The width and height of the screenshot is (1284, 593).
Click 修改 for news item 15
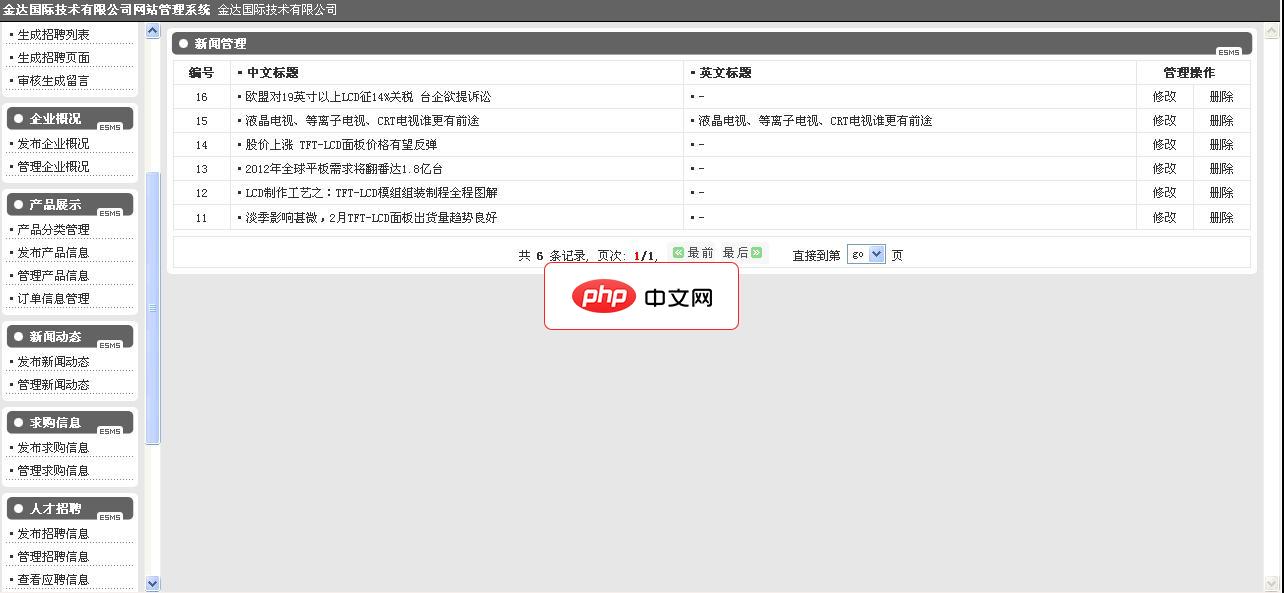pyautogui.click(x=1164, y=121)
